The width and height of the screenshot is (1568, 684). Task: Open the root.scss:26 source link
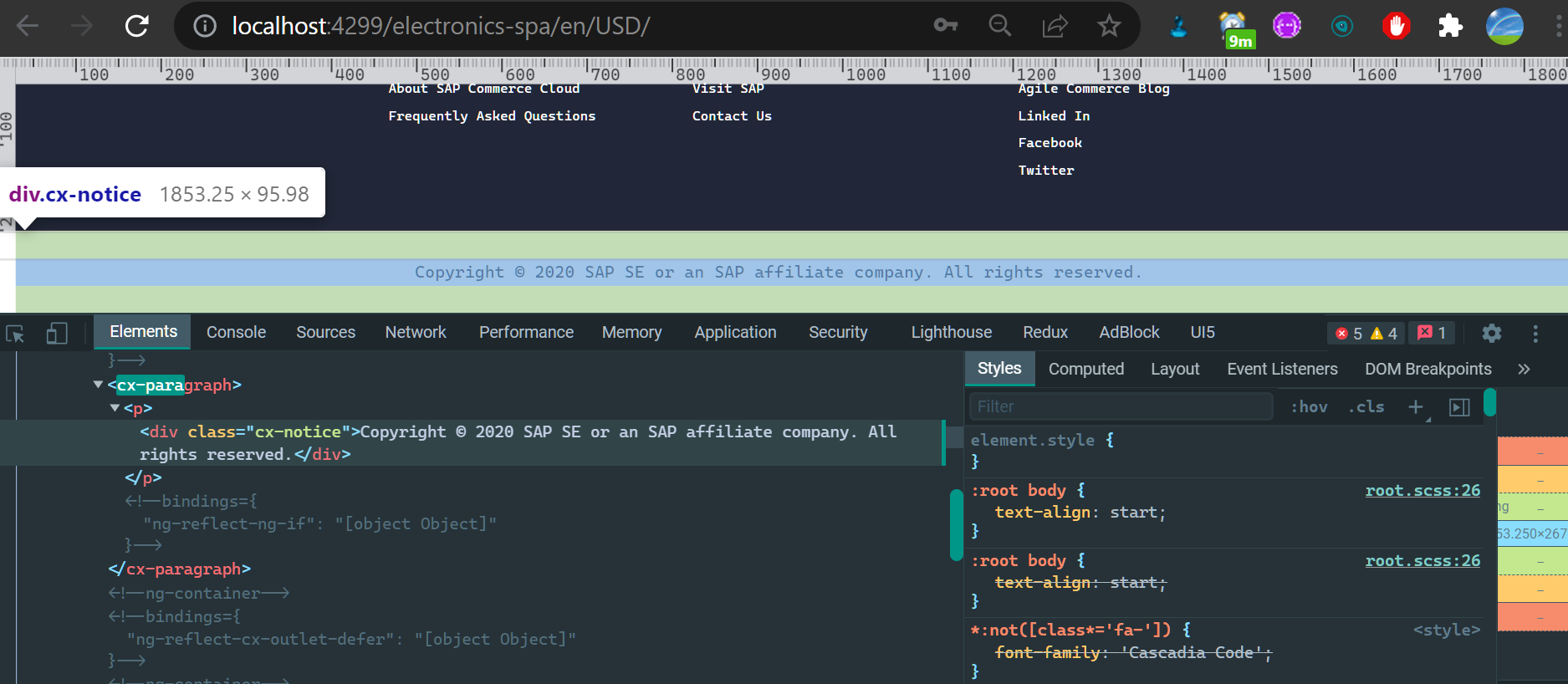(x=1422, y=490)
